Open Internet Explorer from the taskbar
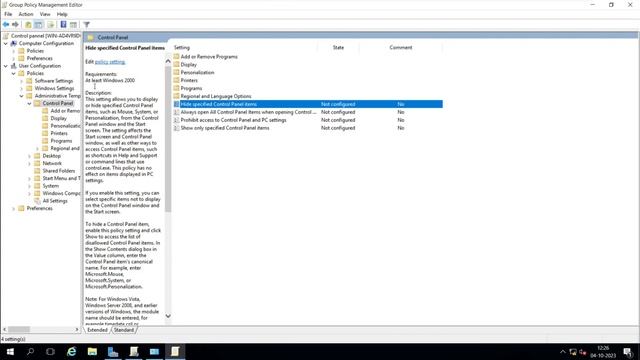Image resolution: width=640 pixels, height=360 pixels. click(72, 351)
